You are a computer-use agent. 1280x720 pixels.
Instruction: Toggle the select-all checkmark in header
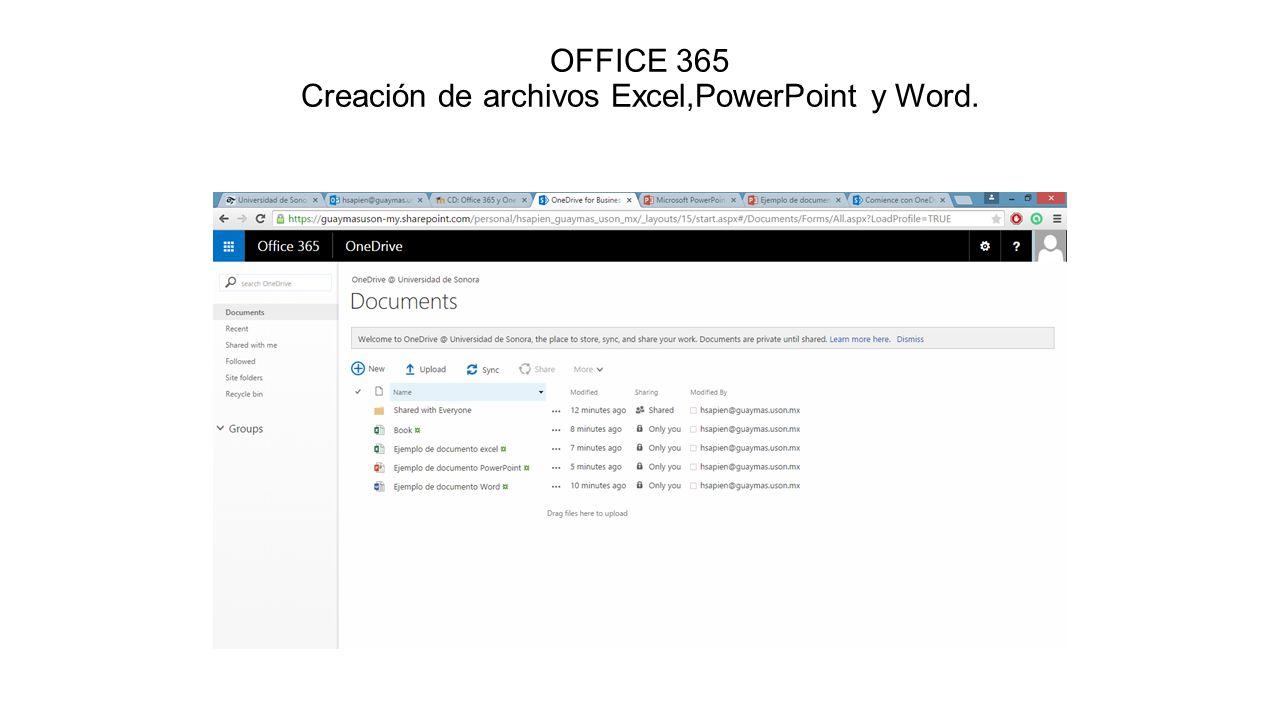point(358,392)
